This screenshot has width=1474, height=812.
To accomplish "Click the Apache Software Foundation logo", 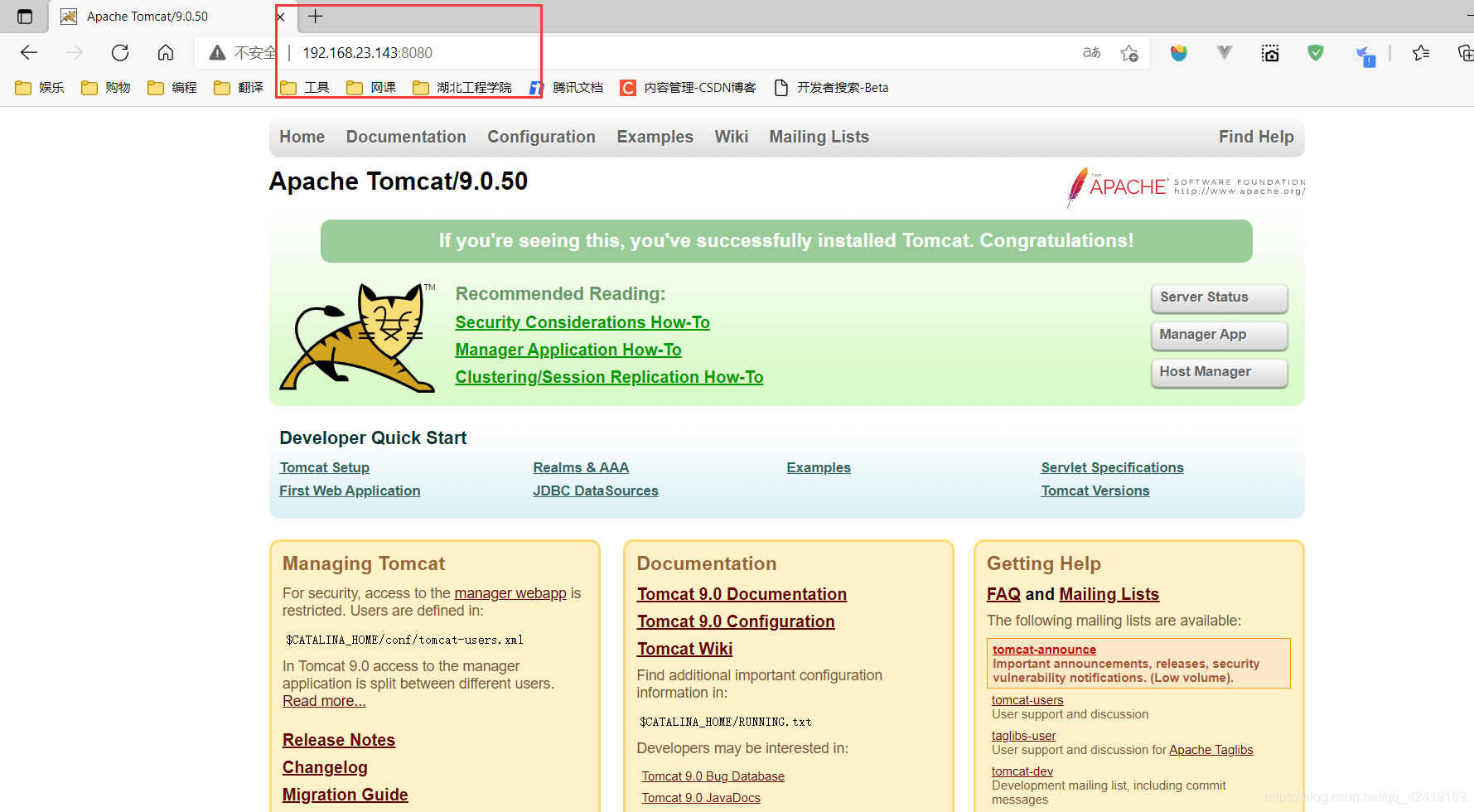I will pyautogui.click(x=1186, y=187).
